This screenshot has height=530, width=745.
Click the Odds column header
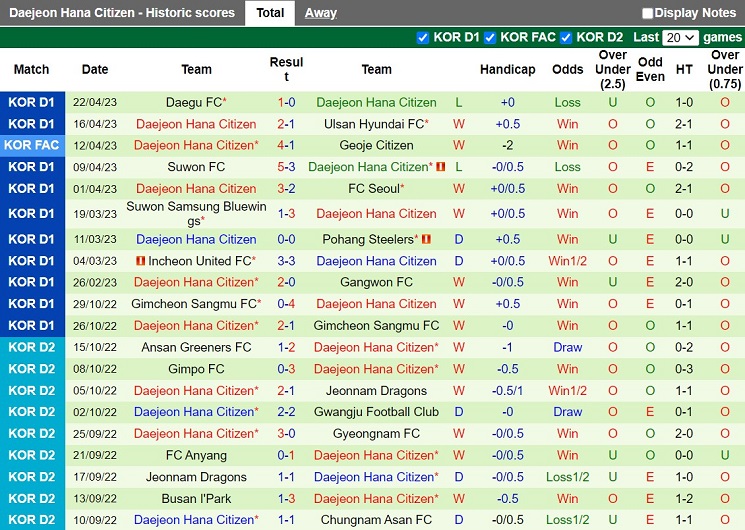pyautogui.click(x=567, y=69)
